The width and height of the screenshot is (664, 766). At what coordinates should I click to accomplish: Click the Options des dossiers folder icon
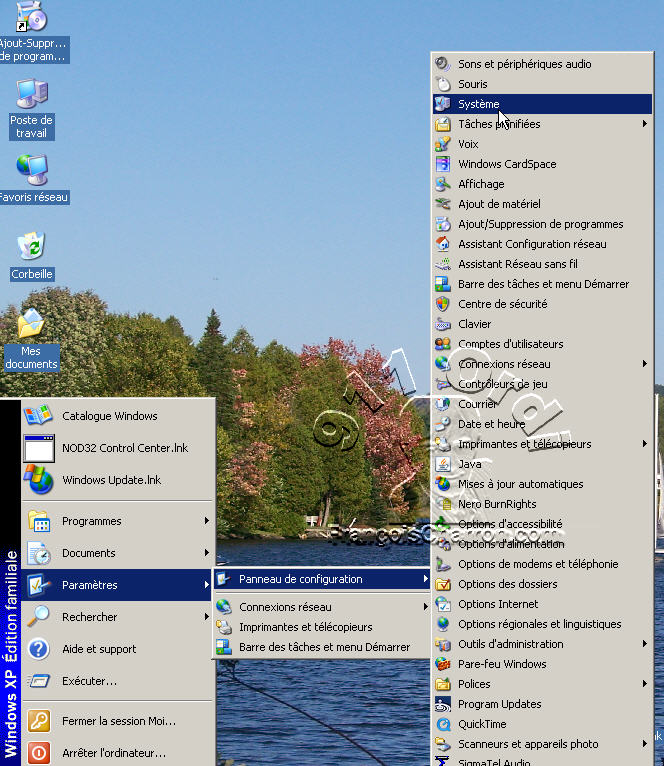[x=443, y=584]
